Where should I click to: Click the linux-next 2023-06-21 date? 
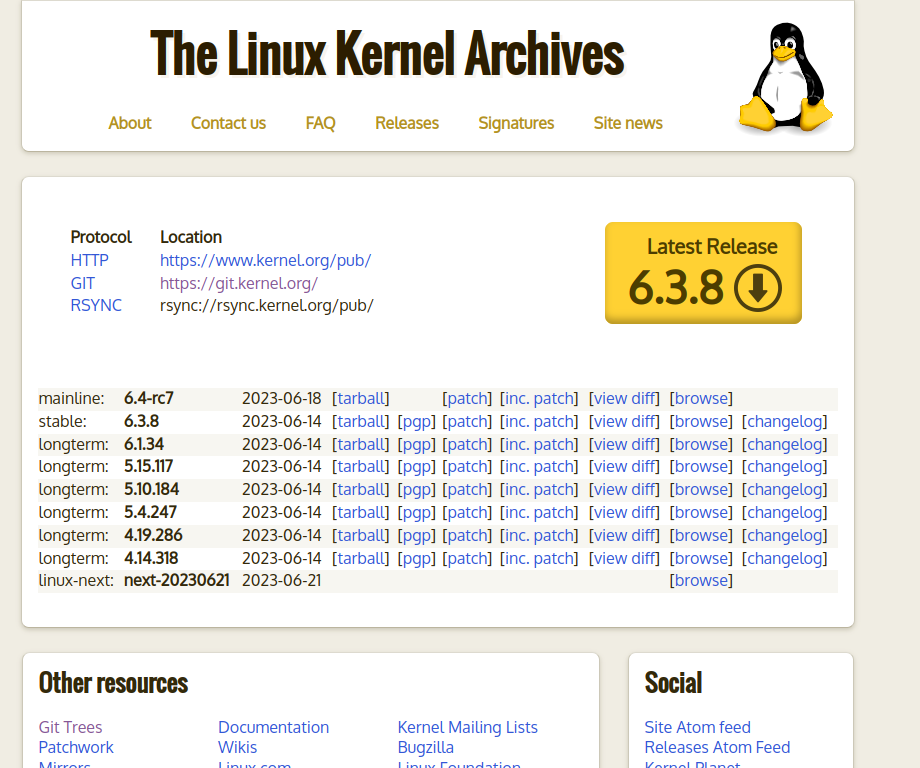point(282,581)
